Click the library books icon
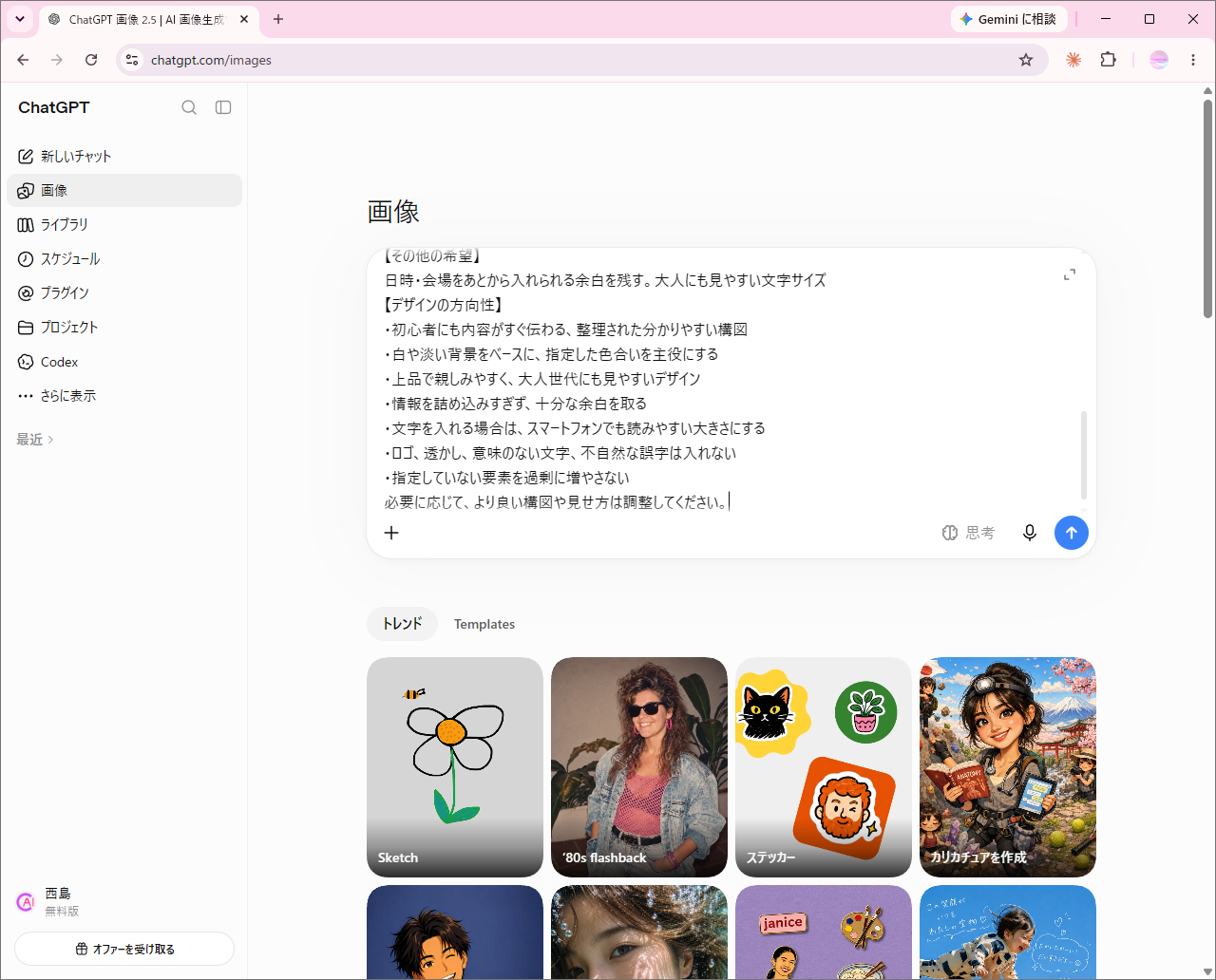The width and height of the screenshot is (1216, 980). pyautogui.click(x=26, y=224)
